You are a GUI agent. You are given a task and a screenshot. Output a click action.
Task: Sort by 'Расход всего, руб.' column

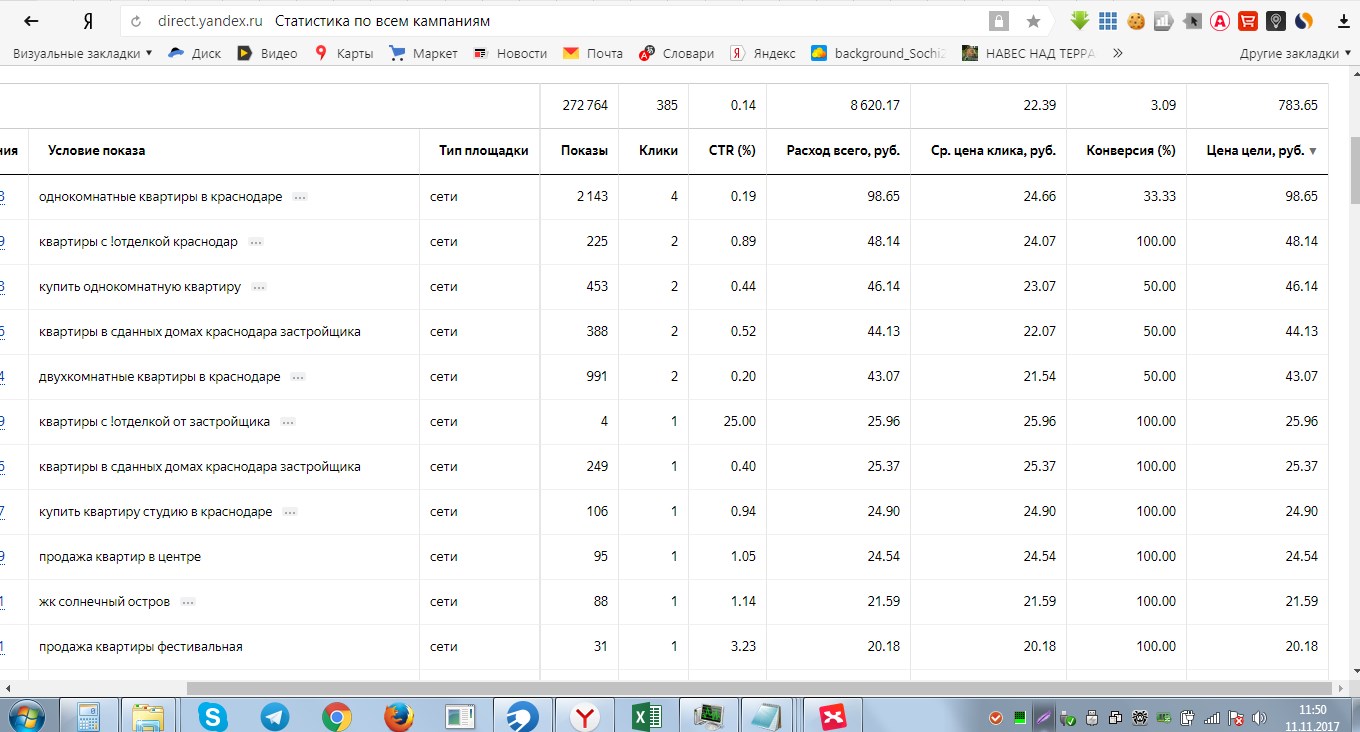(x=843, y=151)
